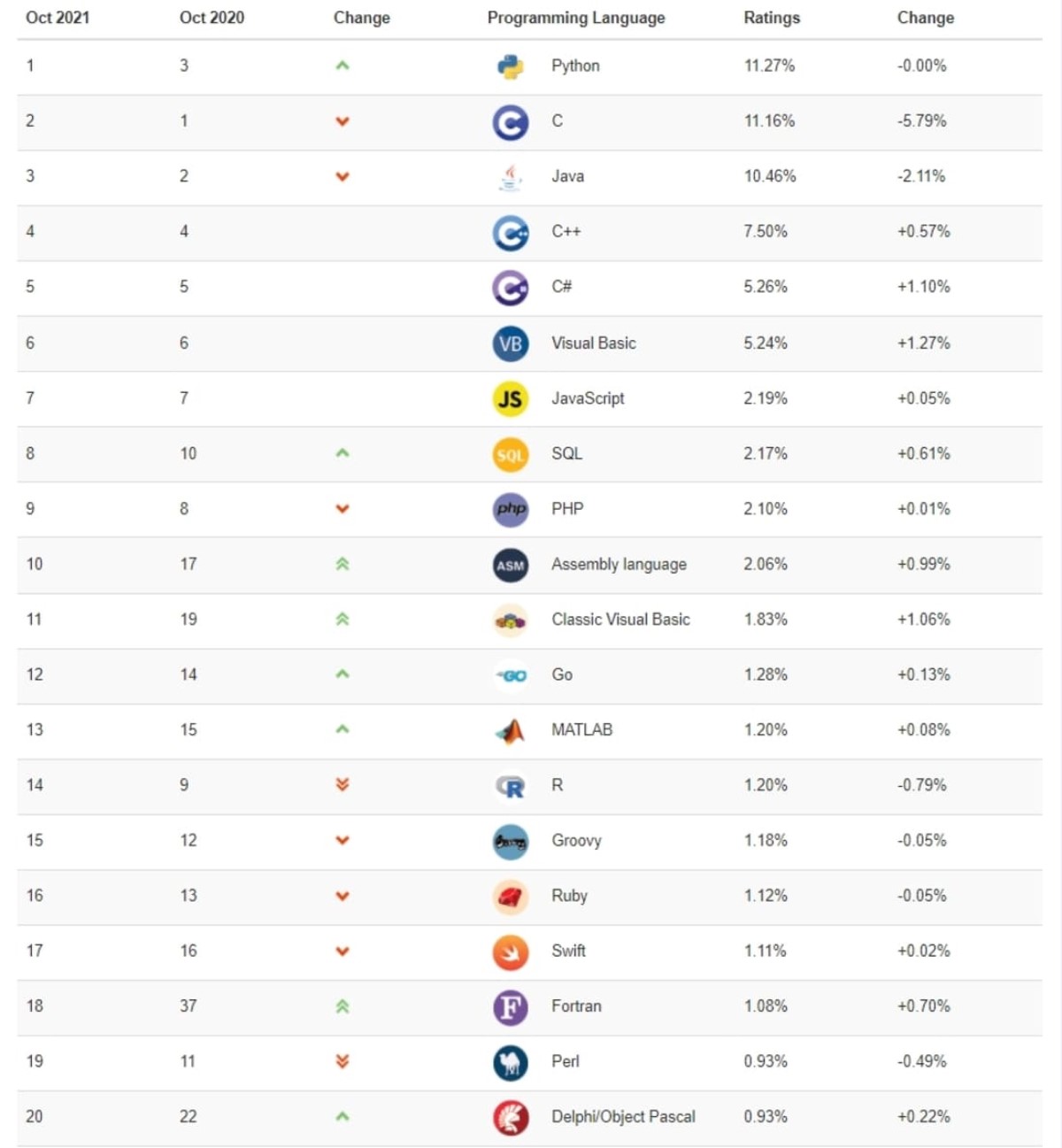Click the Python logo icon
The image size is (1062, 1148).
(x=511, y=66)
